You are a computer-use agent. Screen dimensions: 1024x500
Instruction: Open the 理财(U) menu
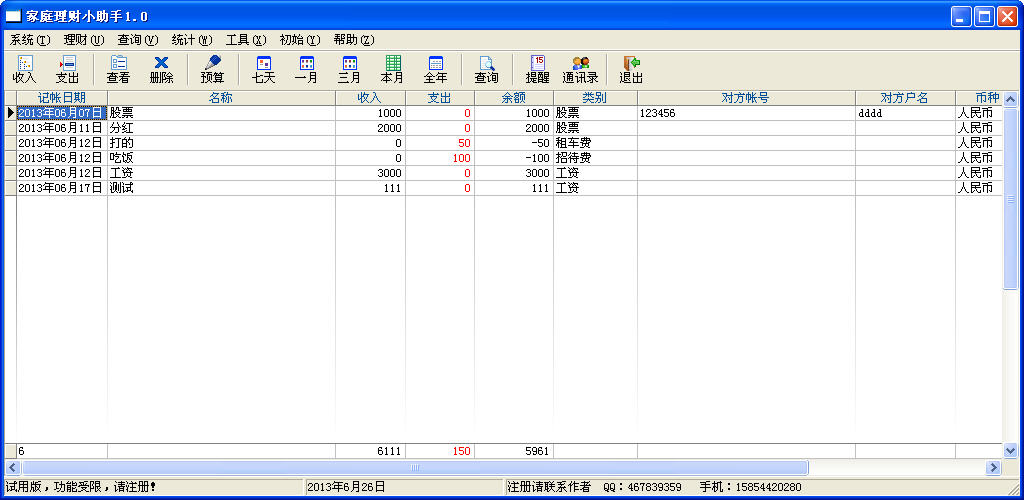[x=84, y=40]
